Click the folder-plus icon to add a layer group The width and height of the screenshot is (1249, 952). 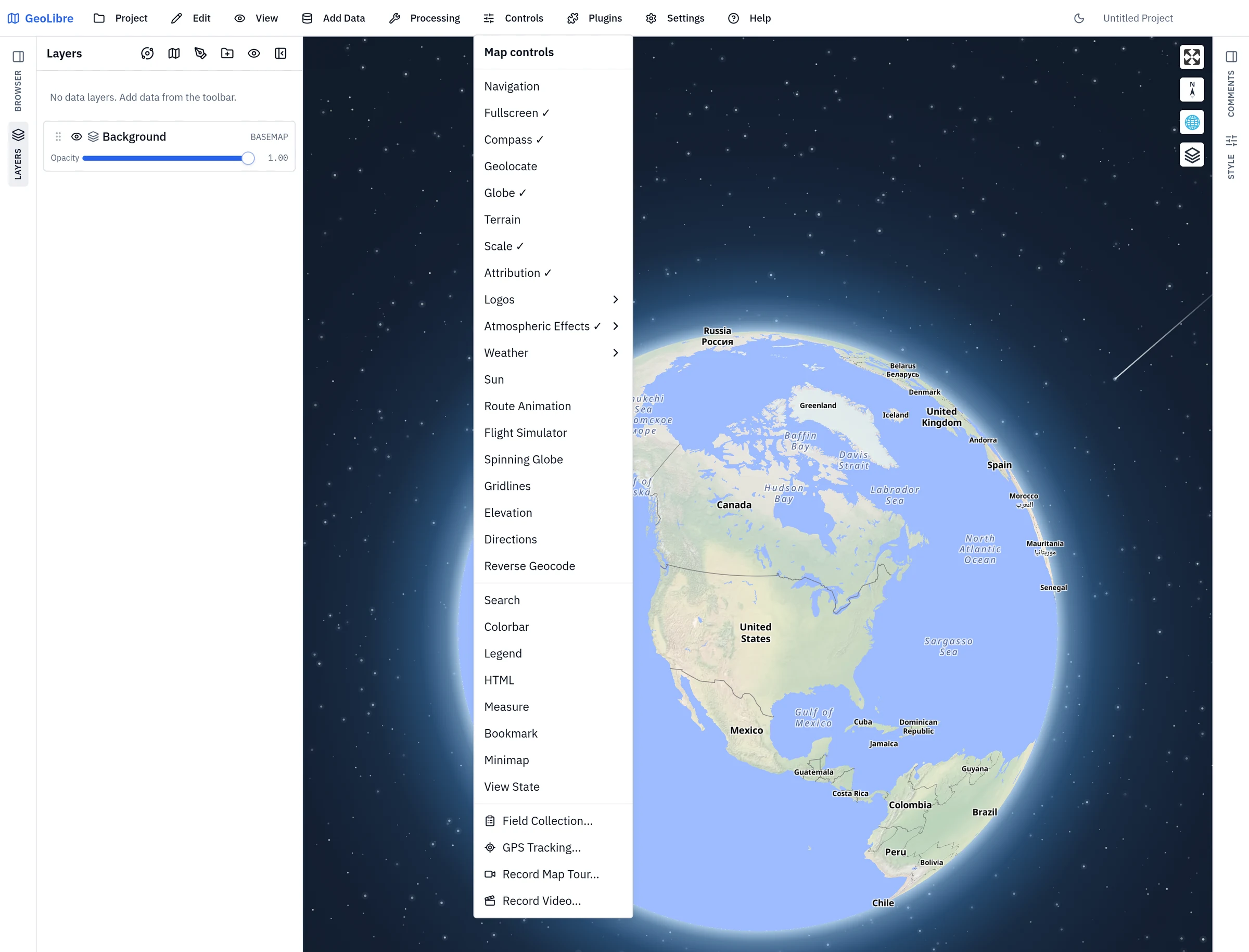227,53
